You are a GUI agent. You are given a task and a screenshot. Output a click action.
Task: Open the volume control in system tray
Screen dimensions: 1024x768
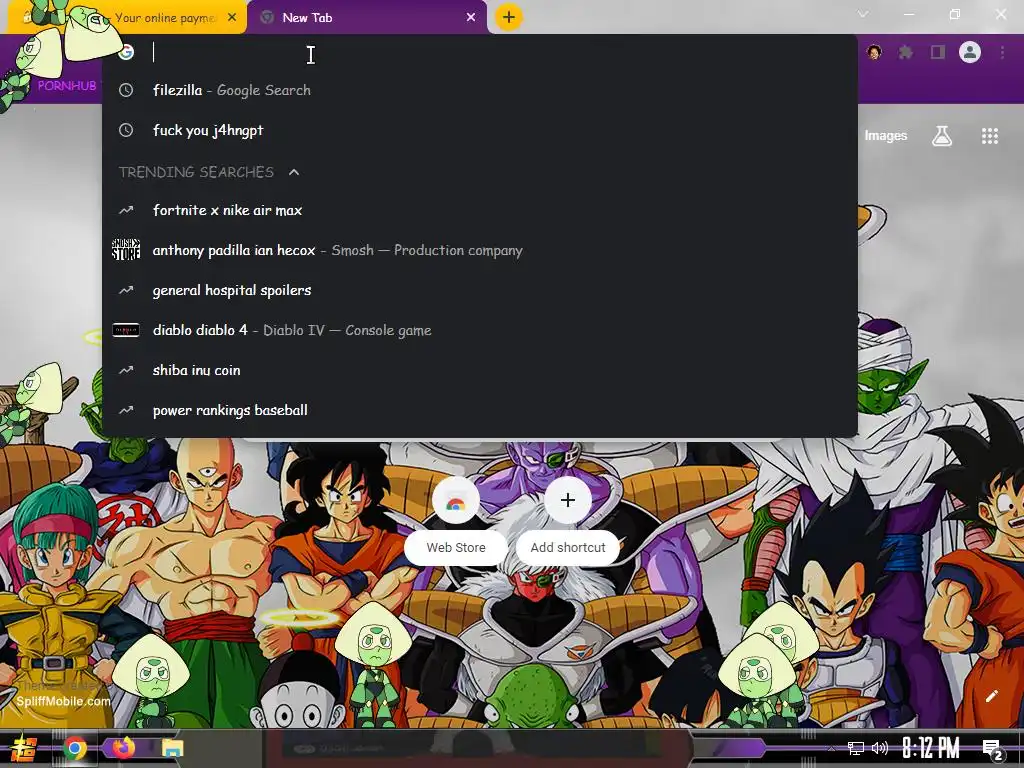point(880,748)
